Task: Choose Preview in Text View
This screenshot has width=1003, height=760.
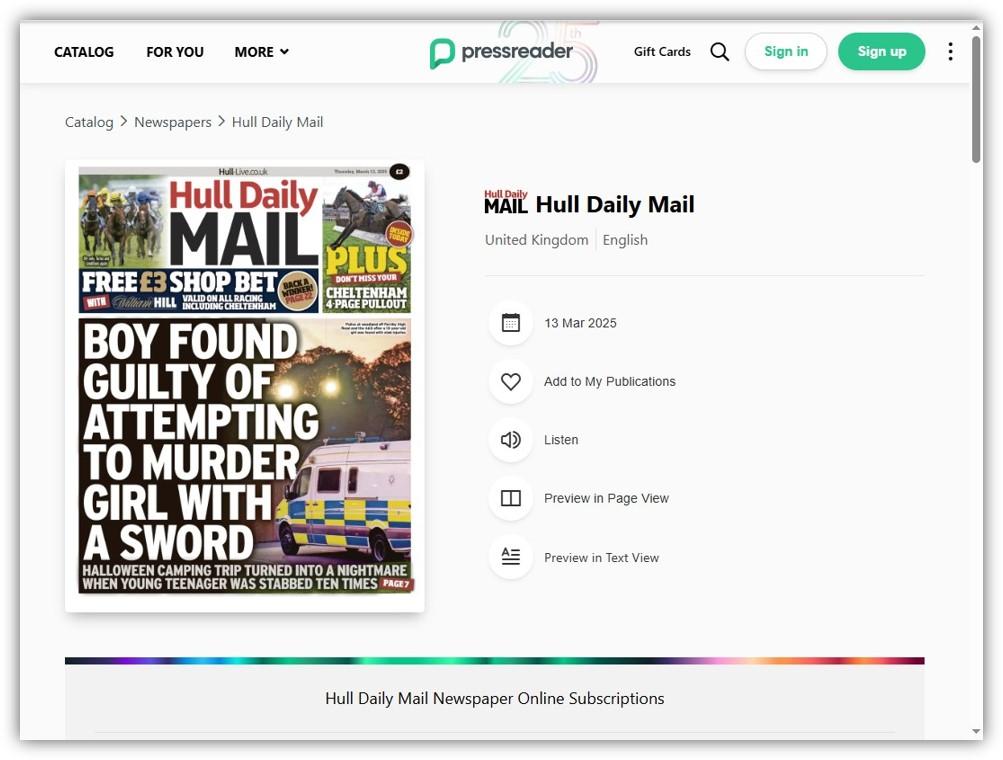Action: (x=601, y=558)
